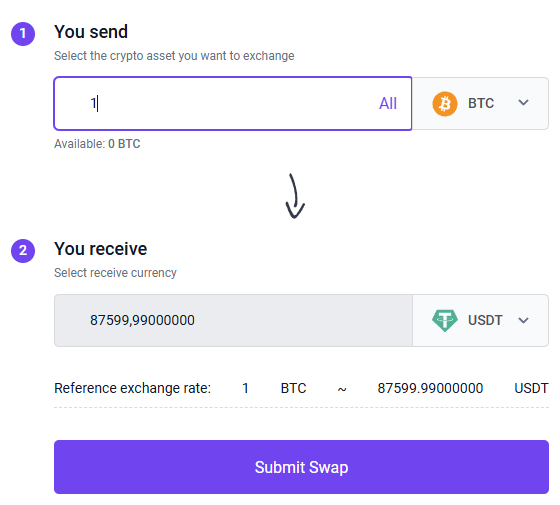Expand the BTC currency chevron
This screenshot has width=560, height=505.
[x=523, y=103]
